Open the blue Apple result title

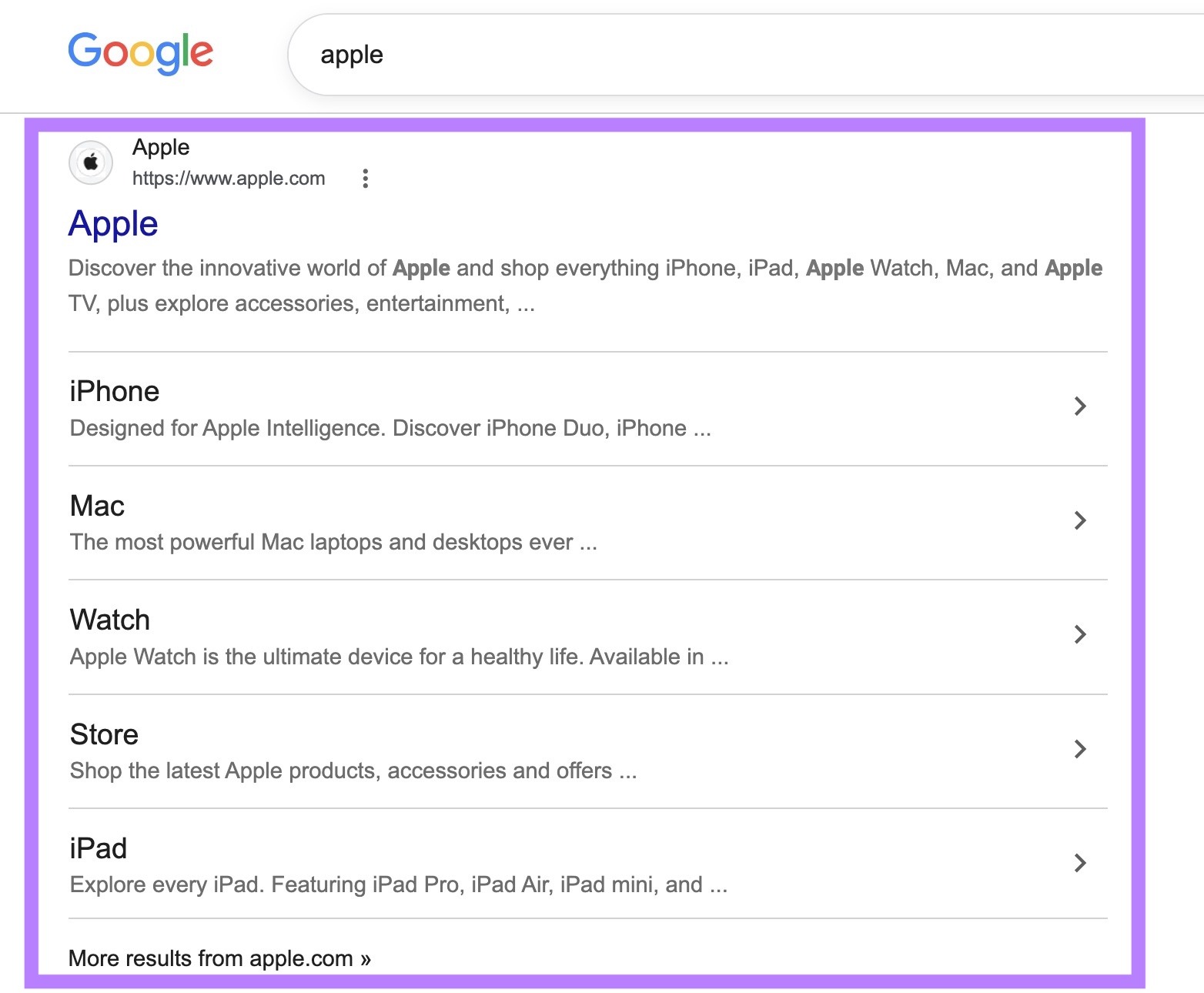[113, 224]
